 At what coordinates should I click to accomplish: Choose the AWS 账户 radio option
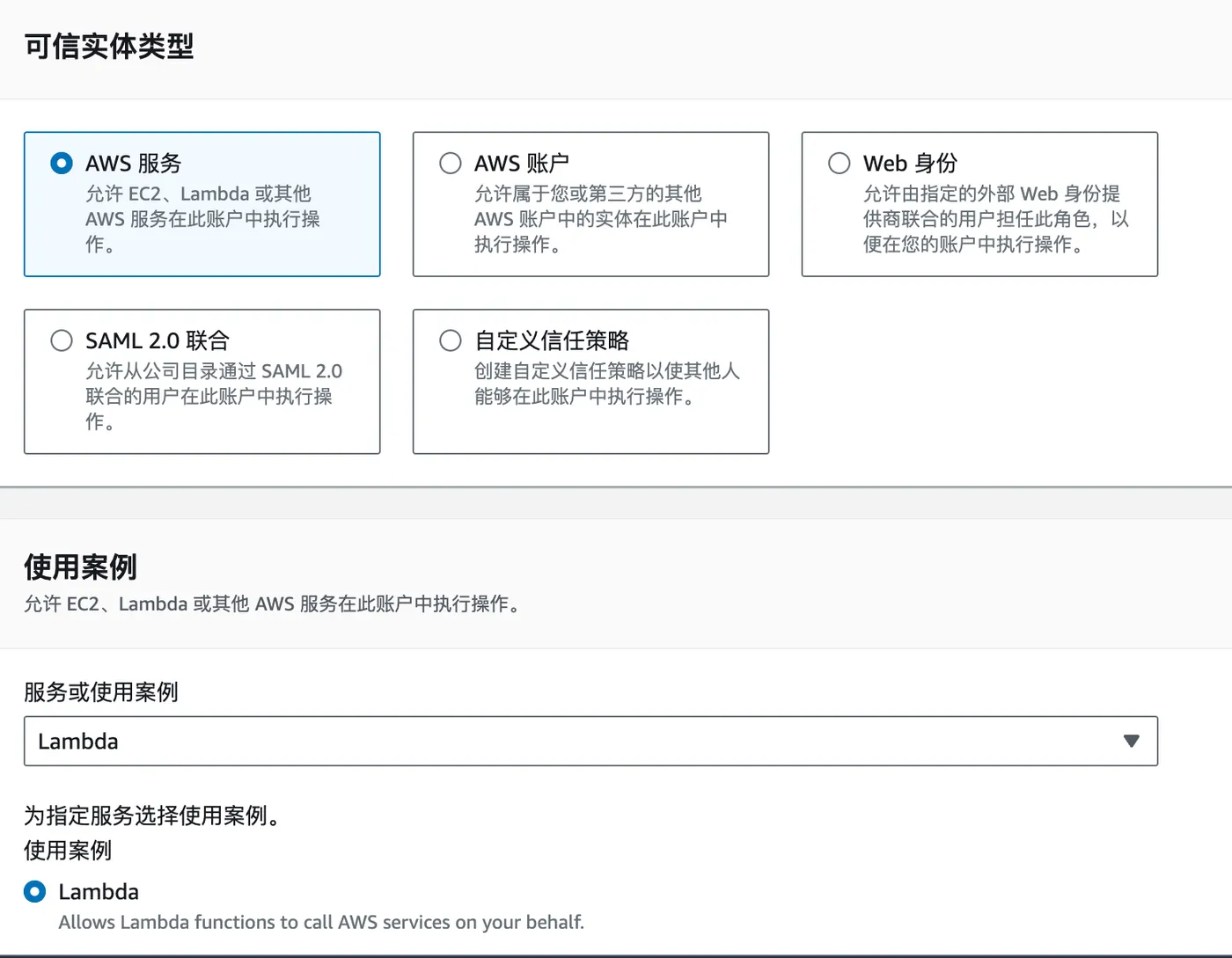(x=451, y=164)
